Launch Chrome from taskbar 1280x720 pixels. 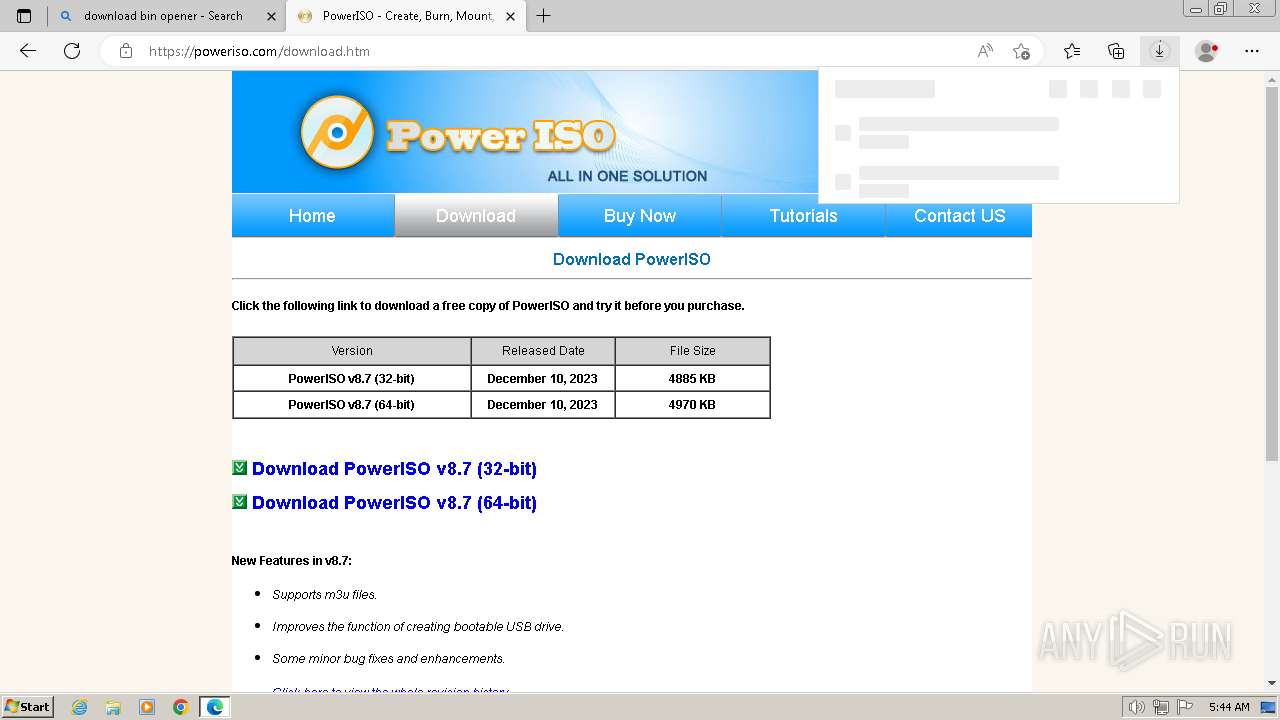coord(181,707)
